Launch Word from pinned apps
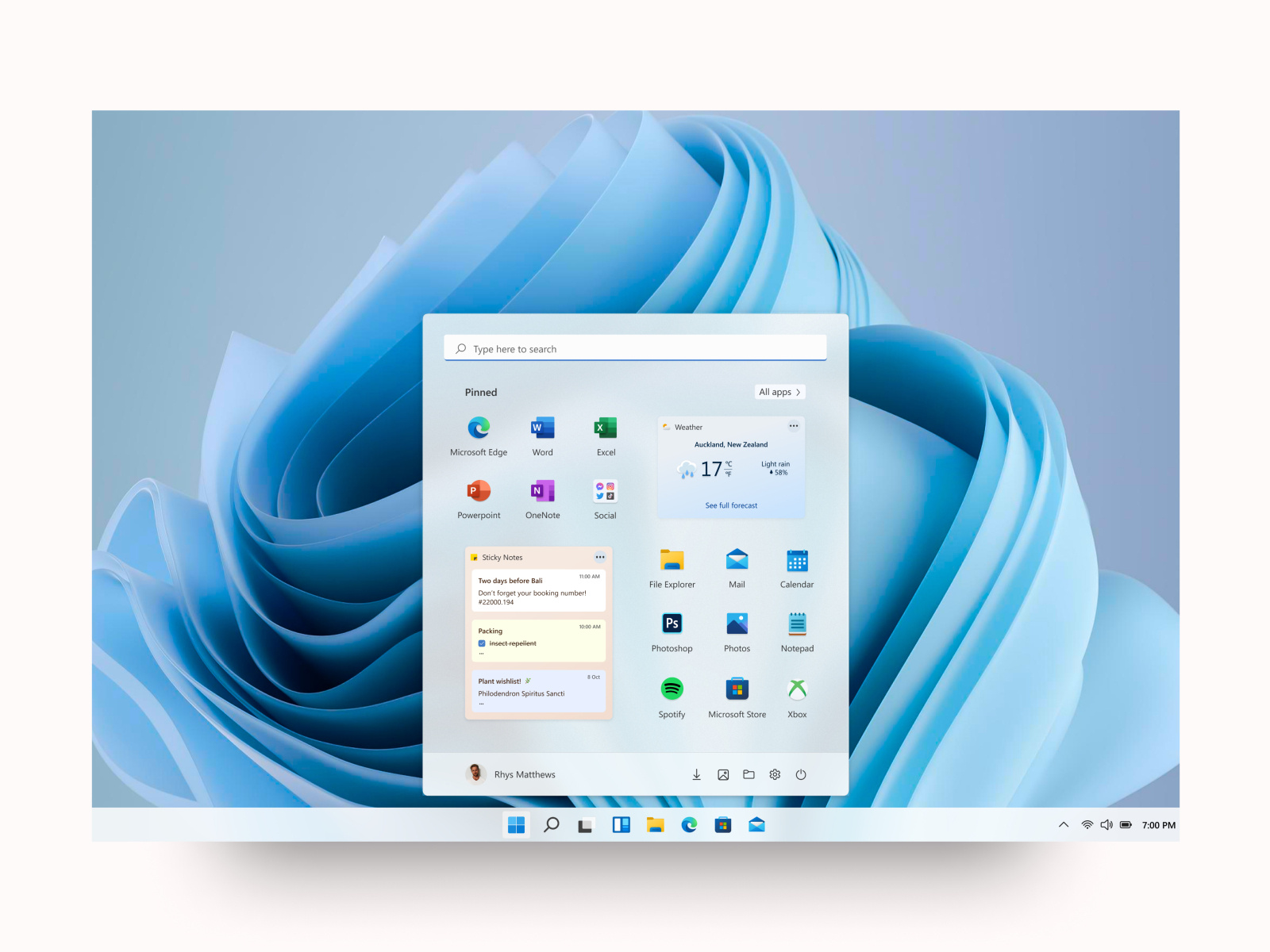 (x=543, y=436)
